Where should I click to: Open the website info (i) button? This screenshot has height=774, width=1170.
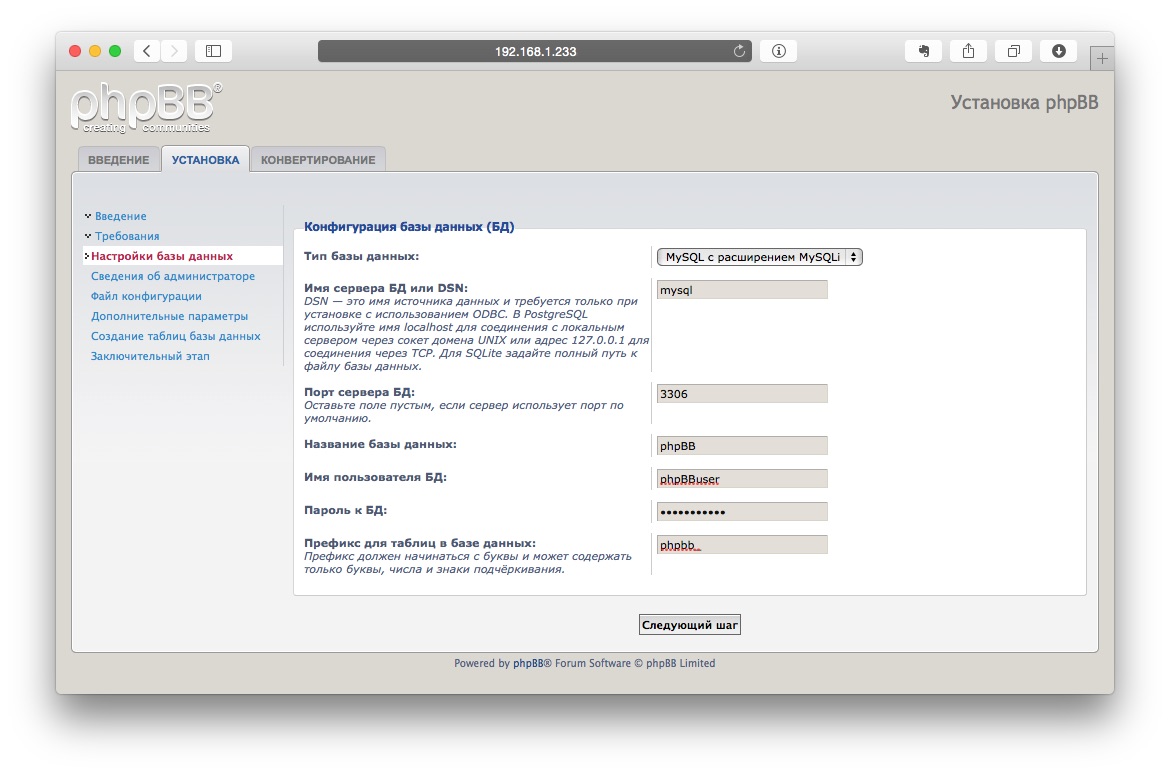778,51
